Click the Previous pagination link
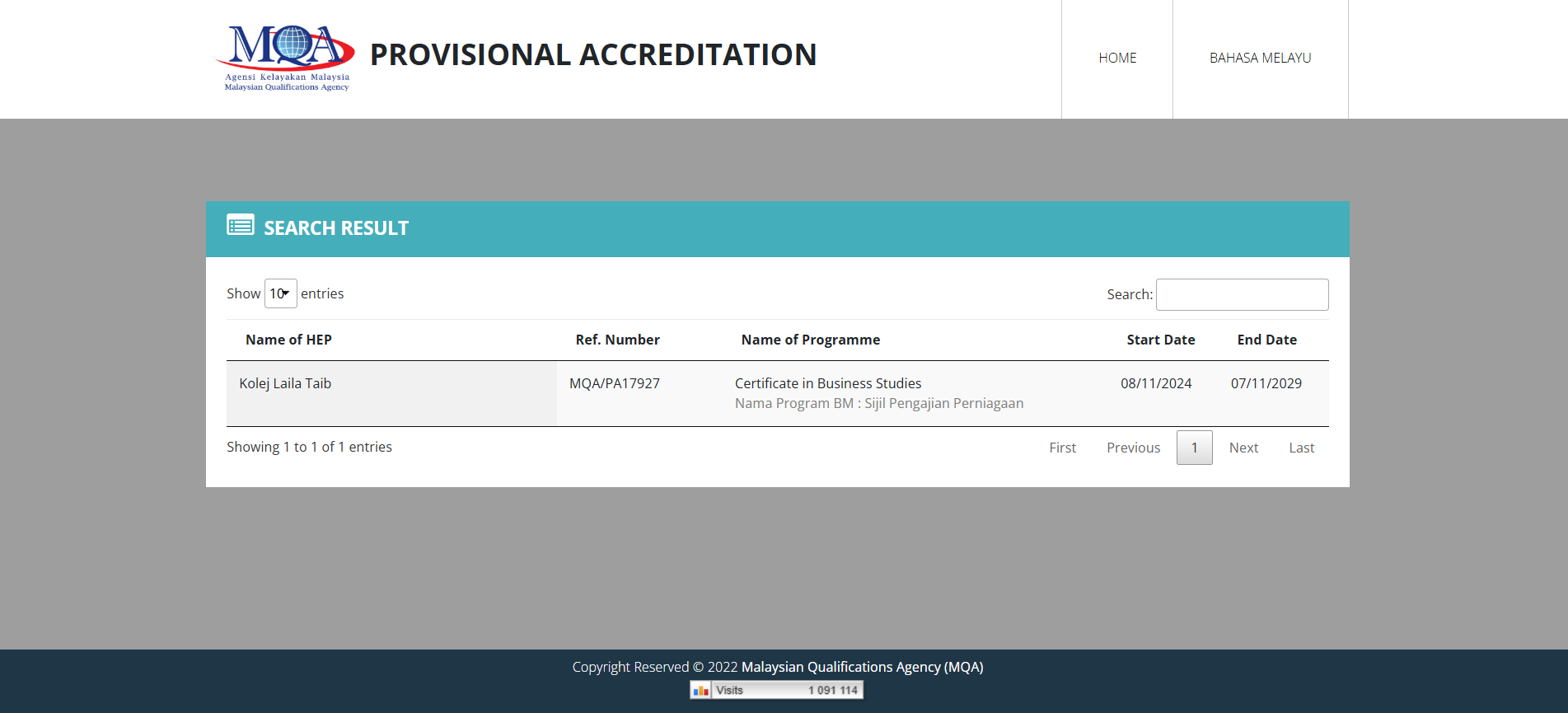 pyautogui.click(x=1133, y=448)
